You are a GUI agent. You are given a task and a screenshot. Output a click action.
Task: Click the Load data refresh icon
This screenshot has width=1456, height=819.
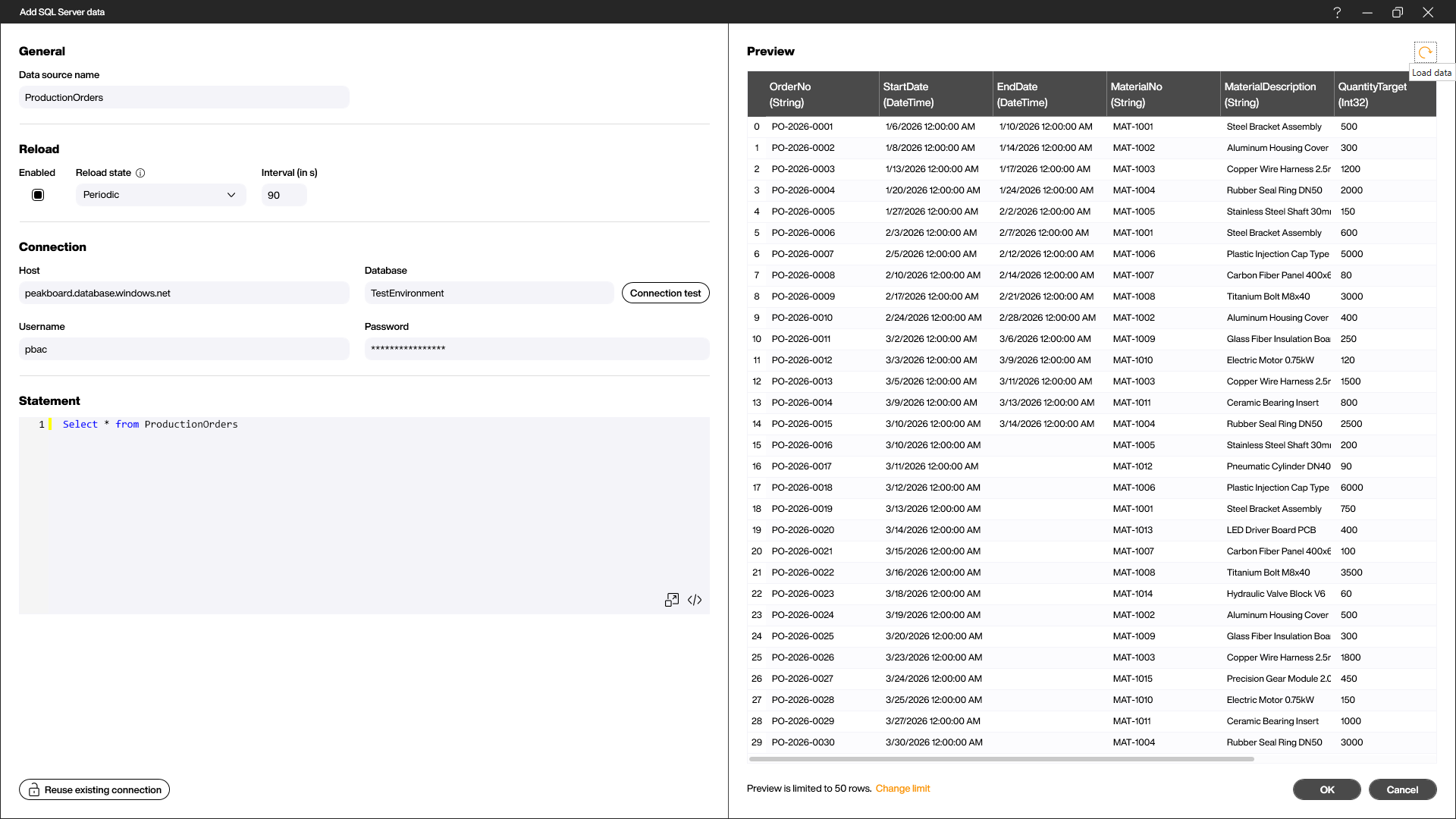tap(1425, 52)
